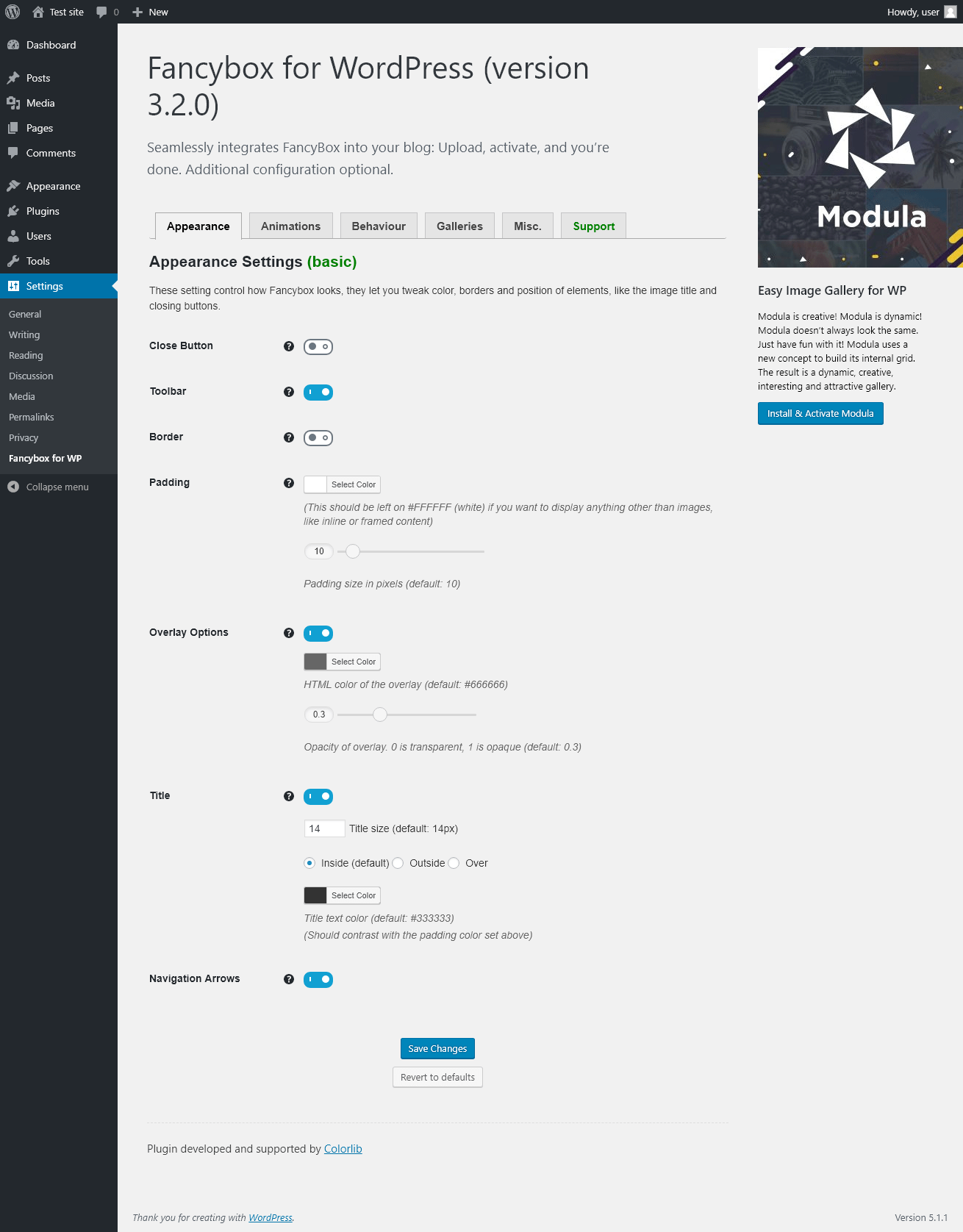
Task: Click the Plugins plug icon
Action: [13, 211]
